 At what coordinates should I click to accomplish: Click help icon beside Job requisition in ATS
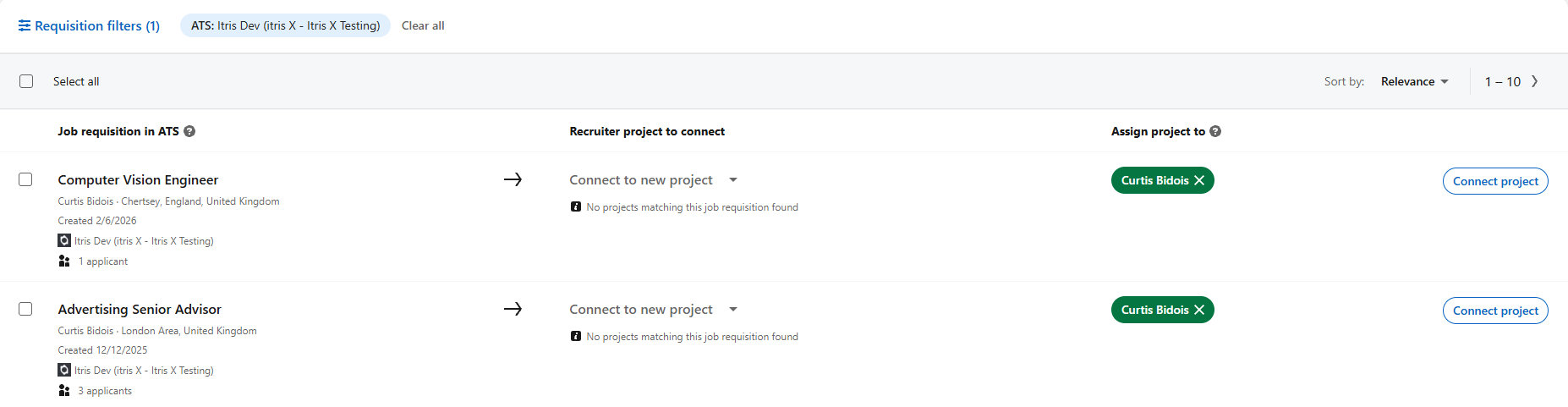[189, 131]
